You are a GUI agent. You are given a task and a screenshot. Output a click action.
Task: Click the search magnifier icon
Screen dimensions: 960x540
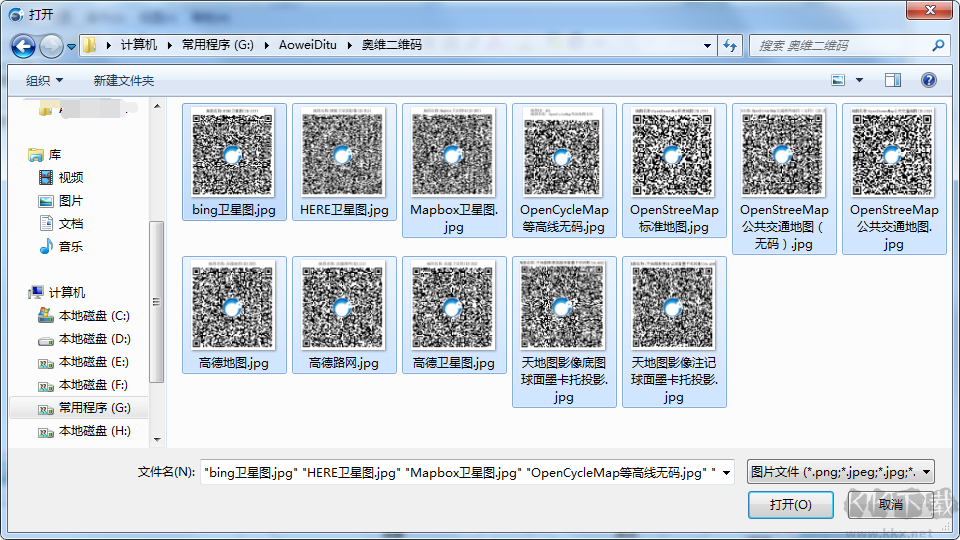click(x=938, y=46)
